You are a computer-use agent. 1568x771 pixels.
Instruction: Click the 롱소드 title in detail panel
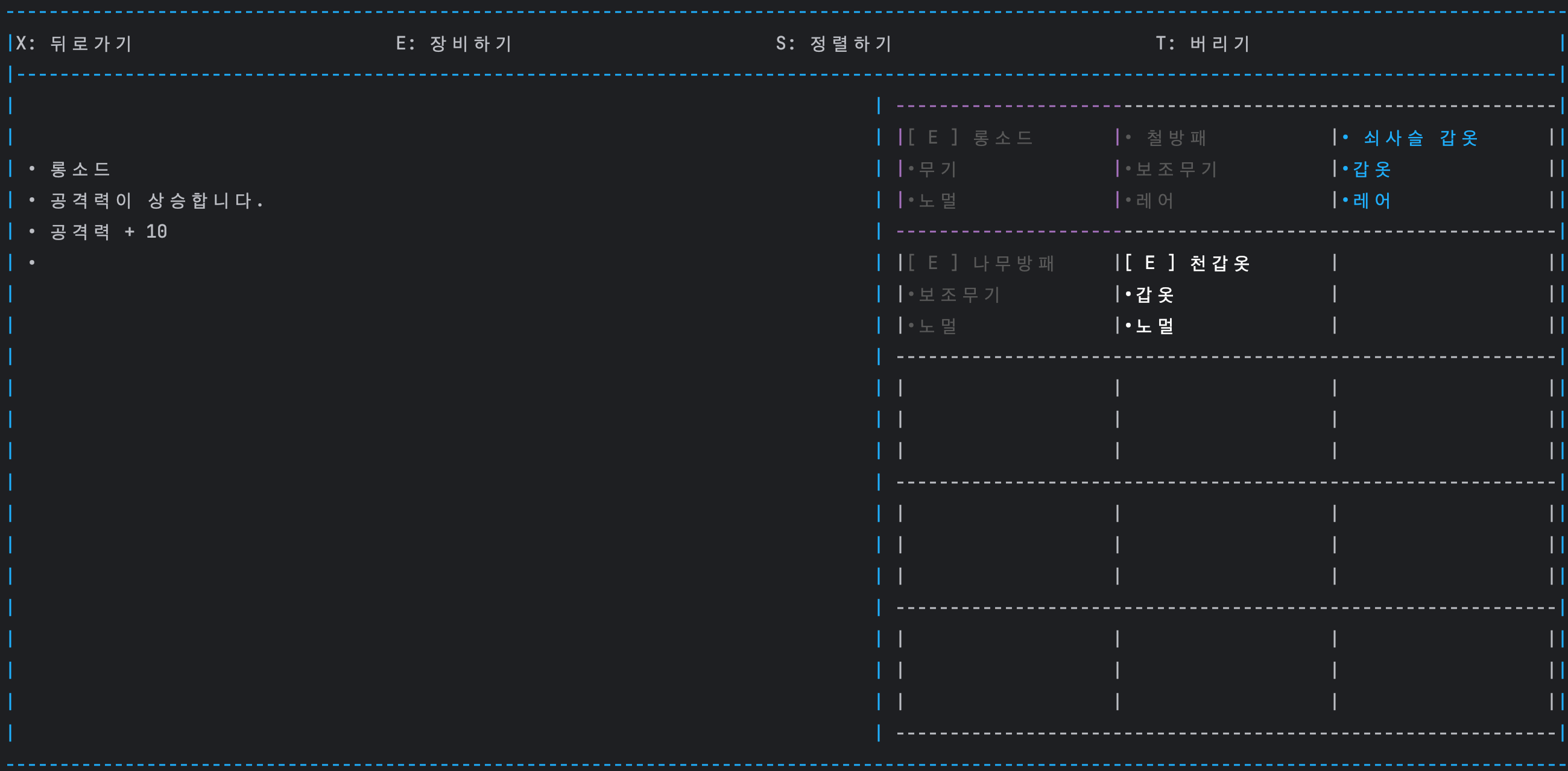[80, 170]
